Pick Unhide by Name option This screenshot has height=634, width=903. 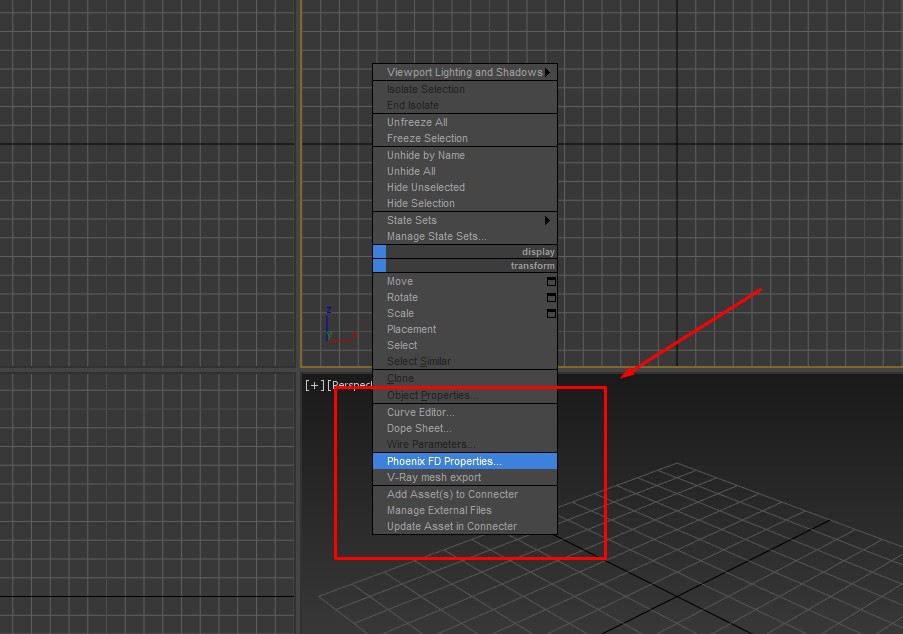pos(425,155)
